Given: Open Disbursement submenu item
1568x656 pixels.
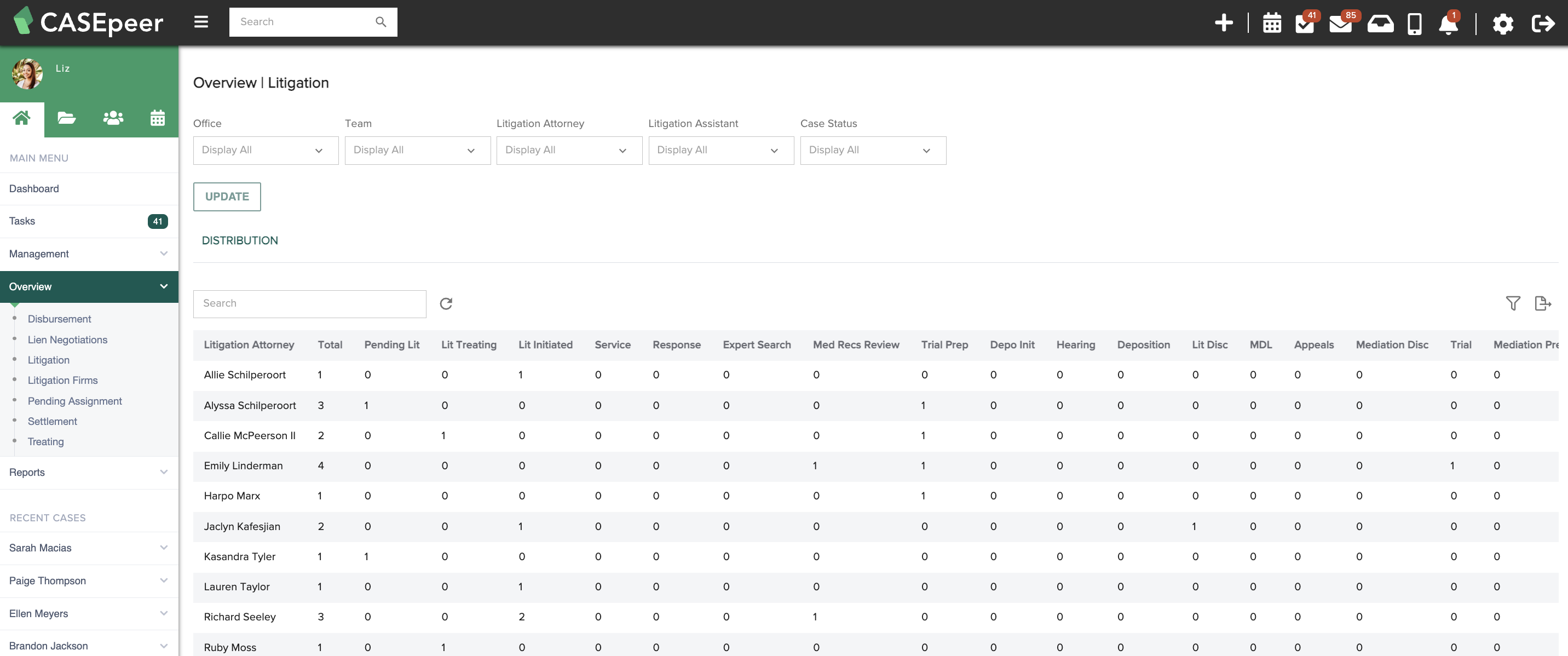Looking at the screenshot, I should click(x=59, y=319).
